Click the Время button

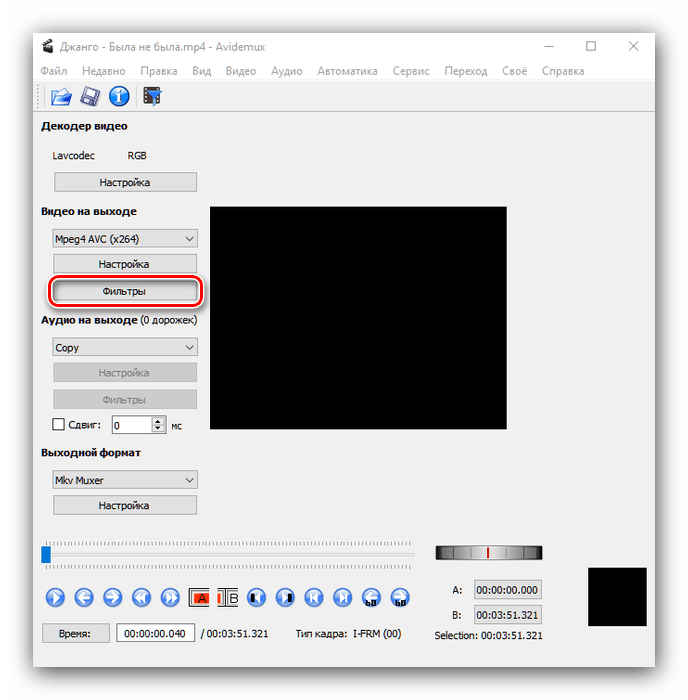75,633
